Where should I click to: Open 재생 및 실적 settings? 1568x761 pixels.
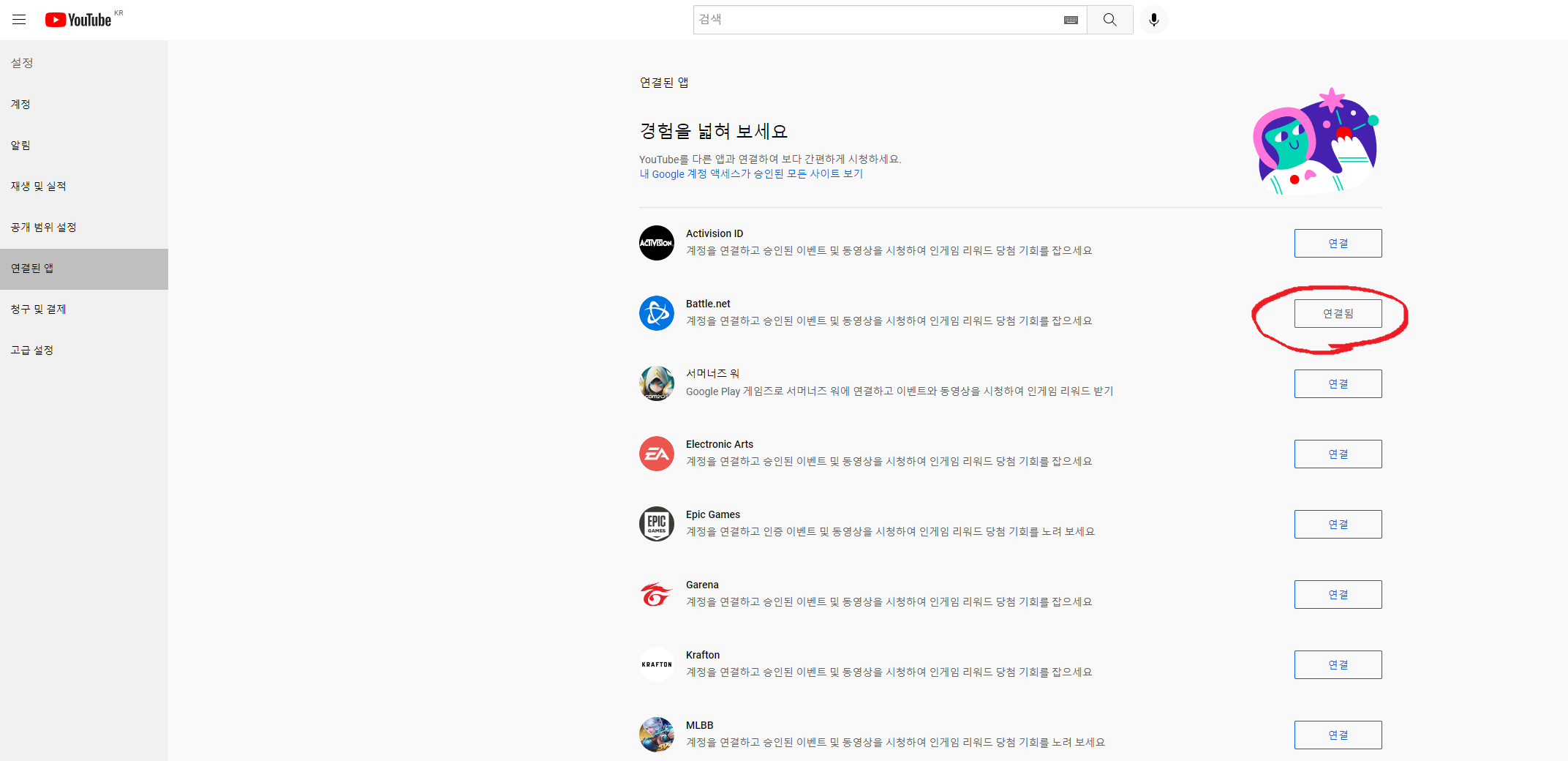coord(84,186)
